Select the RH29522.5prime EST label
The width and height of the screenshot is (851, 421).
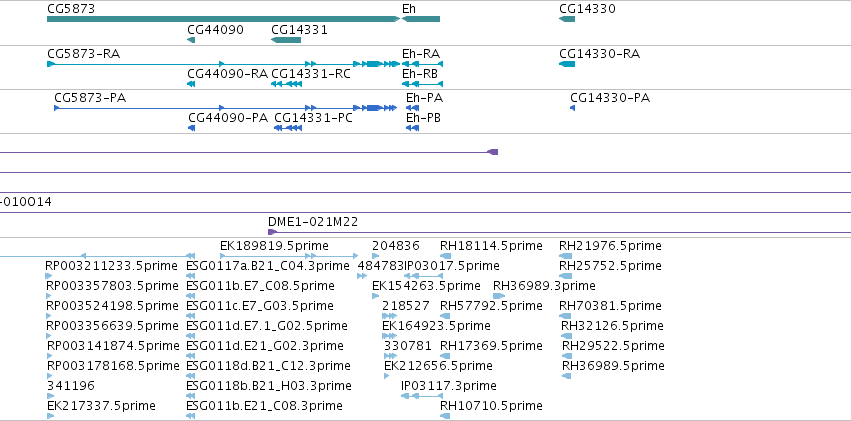(x=613, y=346)
